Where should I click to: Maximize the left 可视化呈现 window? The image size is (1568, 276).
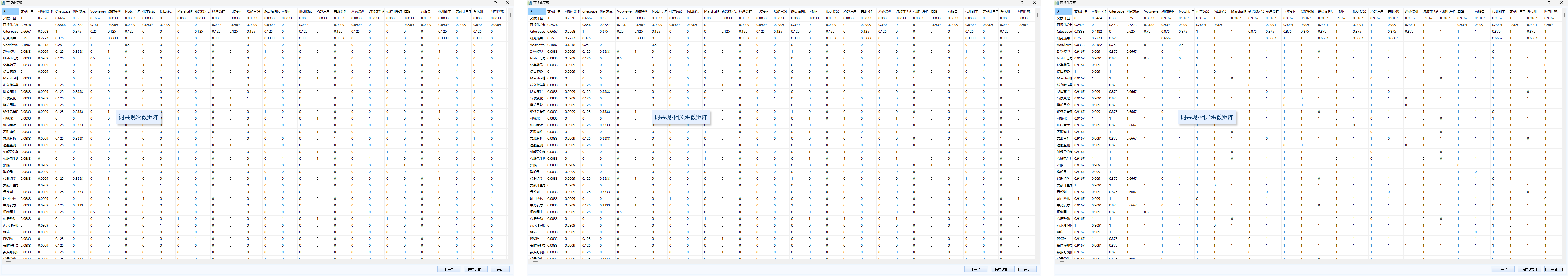click(x=495, y=3)
